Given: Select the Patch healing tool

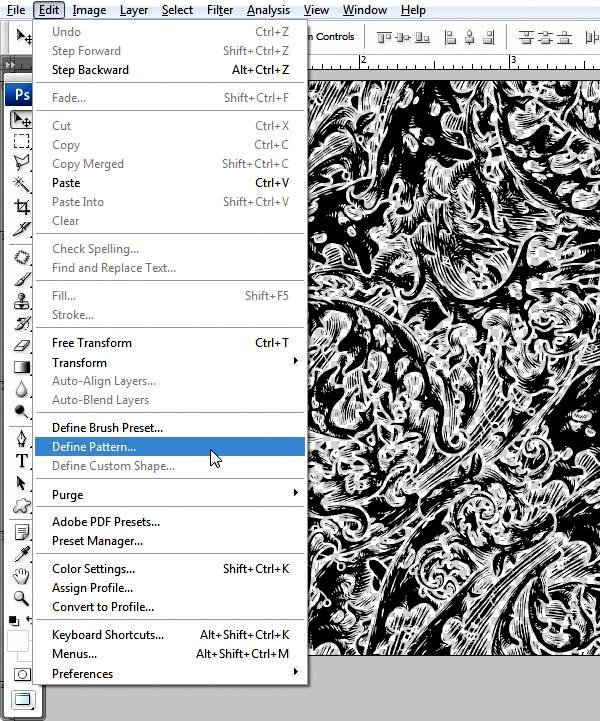Looking at the screenshot, I should click(x=21, y=257).
